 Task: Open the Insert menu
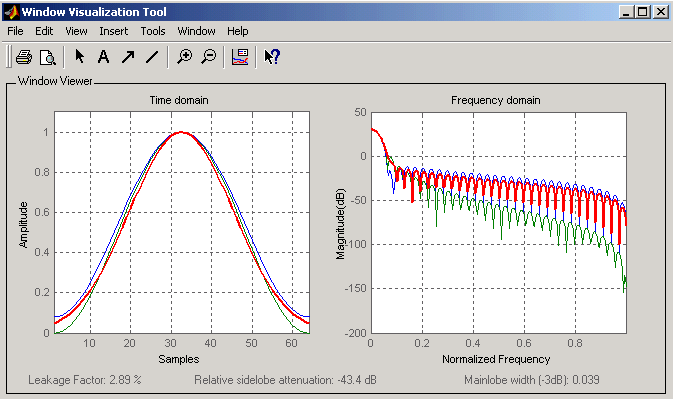[114, 31]
